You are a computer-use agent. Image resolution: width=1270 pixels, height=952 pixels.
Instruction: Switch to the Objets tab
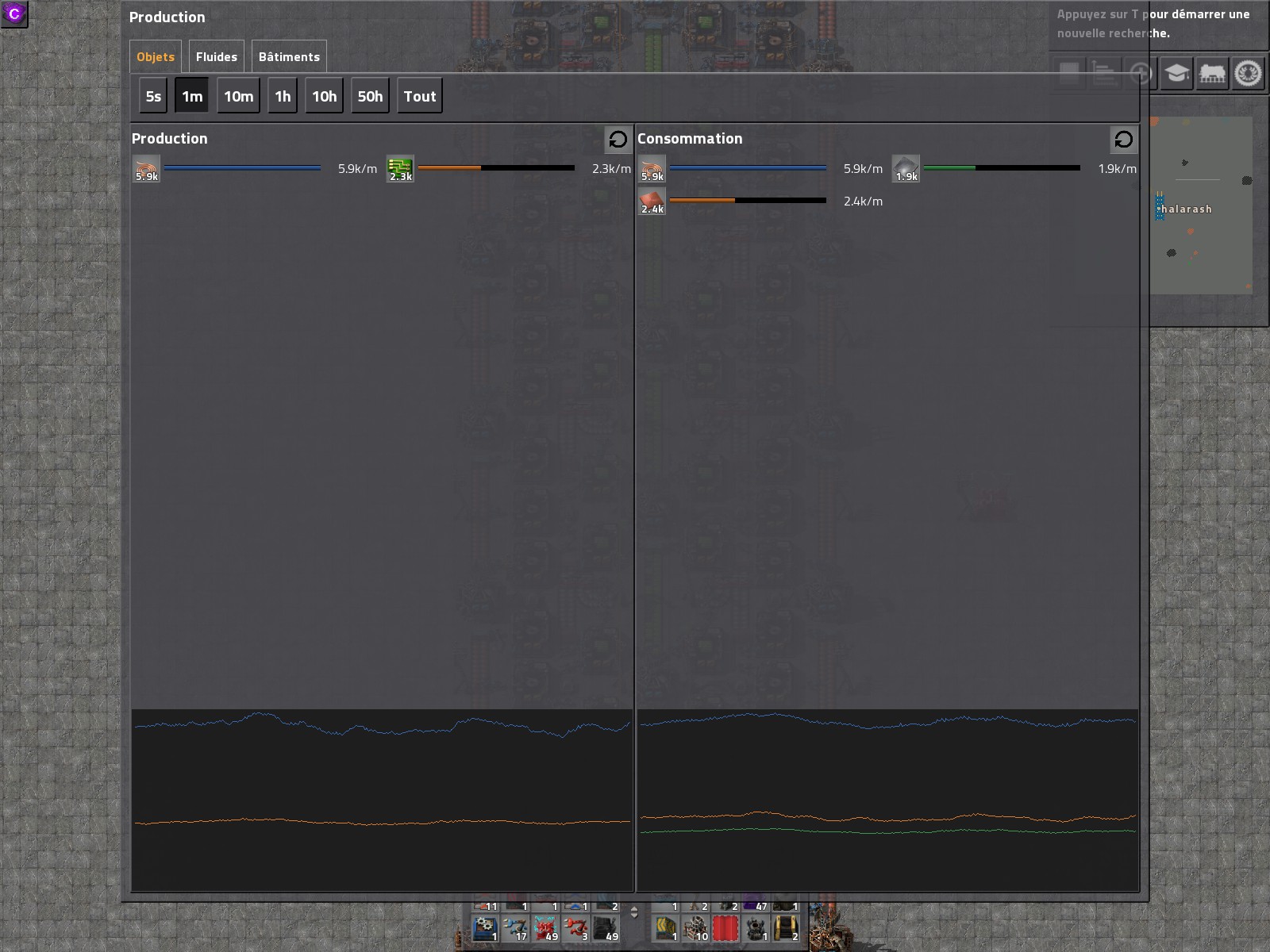156,57
